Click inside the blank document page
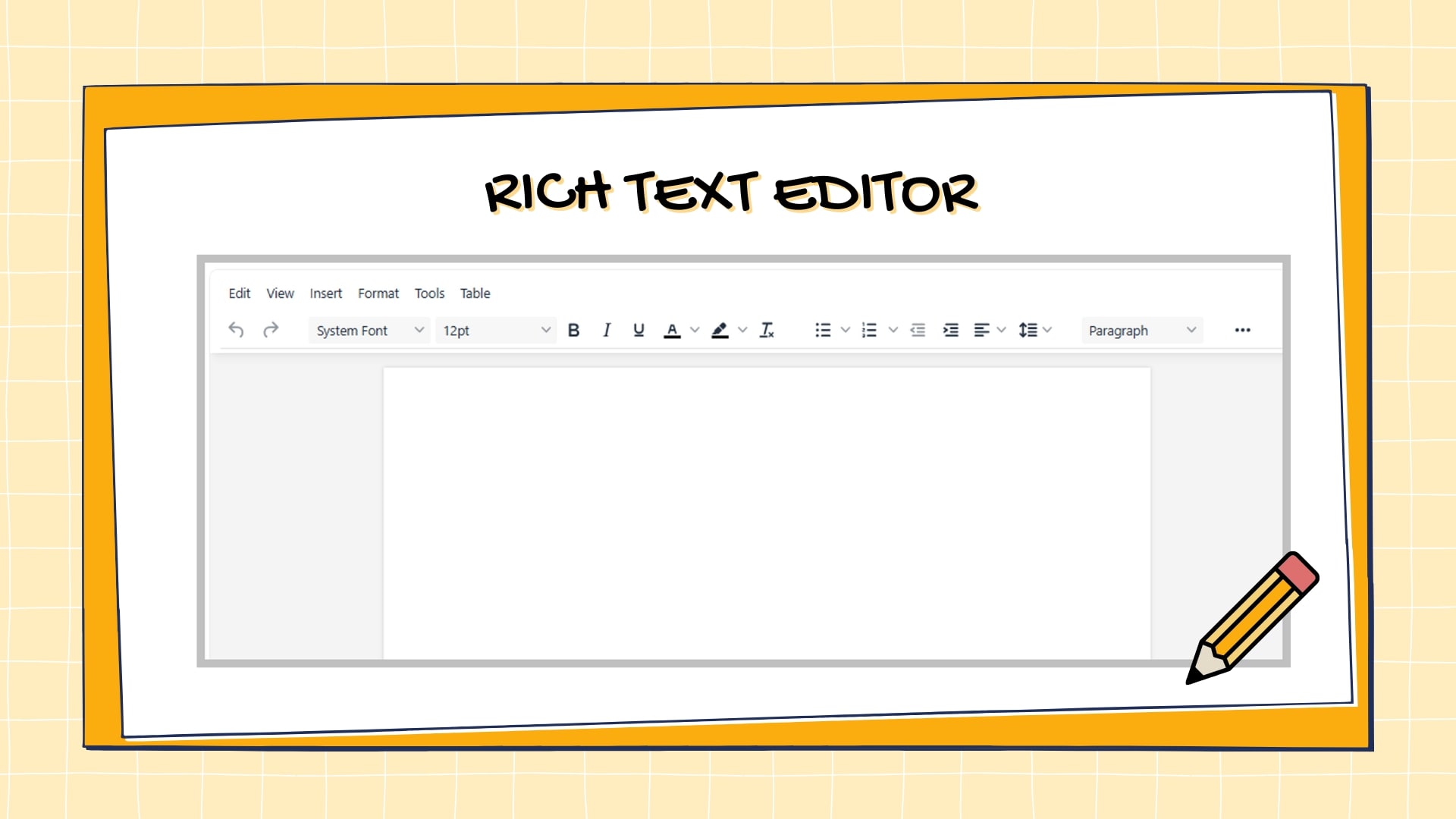1456x819 pixels. pyautogui.click(x=766, y=508)
